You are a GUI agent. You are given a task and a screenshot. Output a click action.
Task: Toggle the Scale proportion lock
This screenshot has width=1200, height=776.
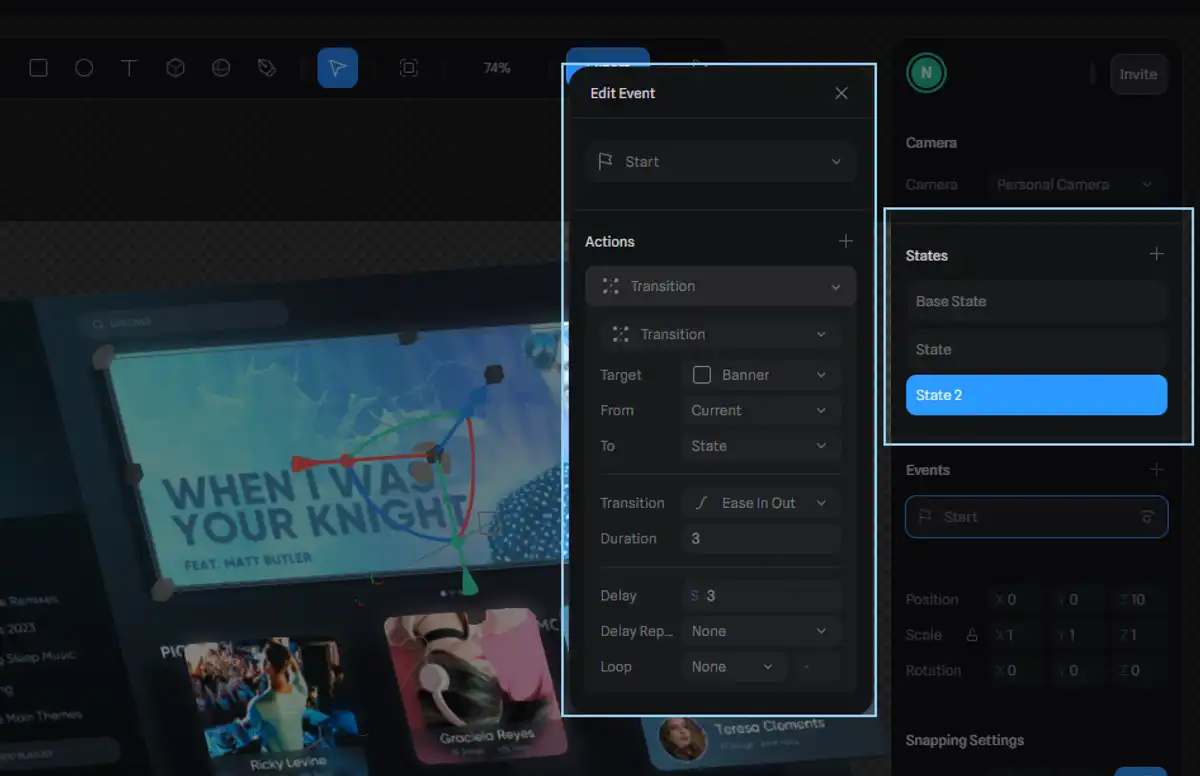(x=971, y=635)
